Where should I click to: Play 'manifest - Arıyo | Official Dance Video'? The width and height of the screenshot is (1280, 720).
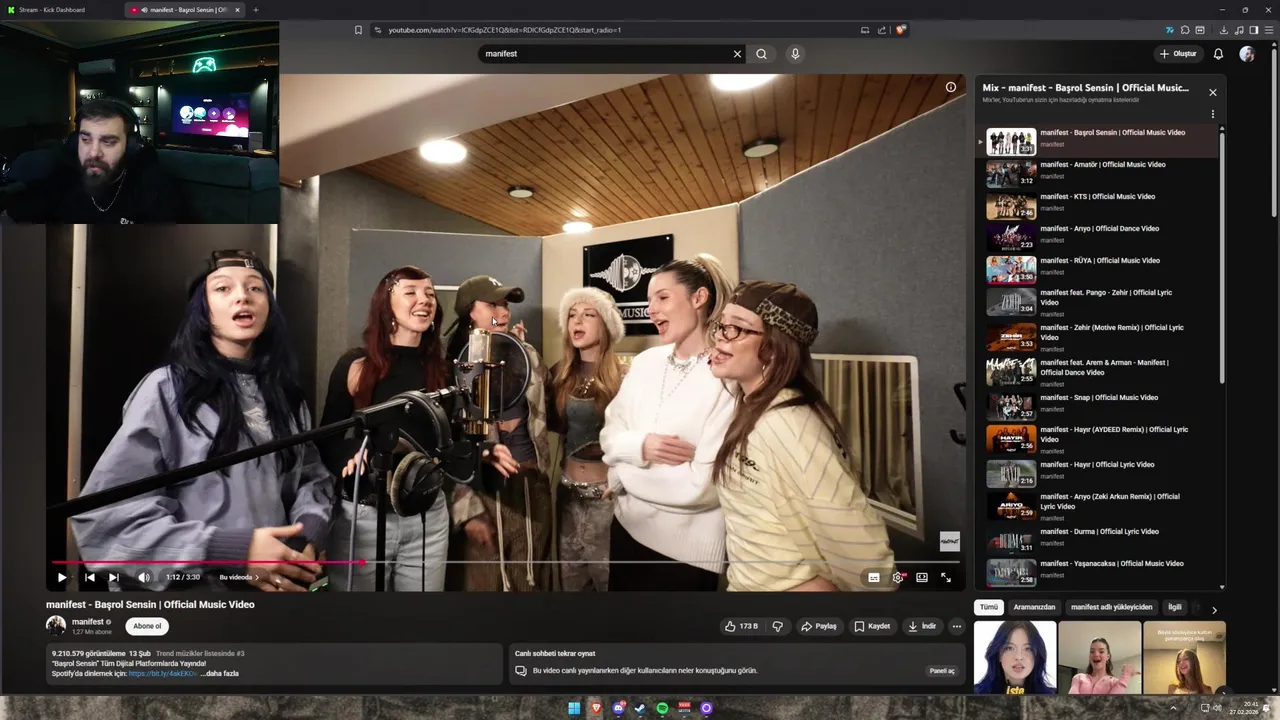1098,237
